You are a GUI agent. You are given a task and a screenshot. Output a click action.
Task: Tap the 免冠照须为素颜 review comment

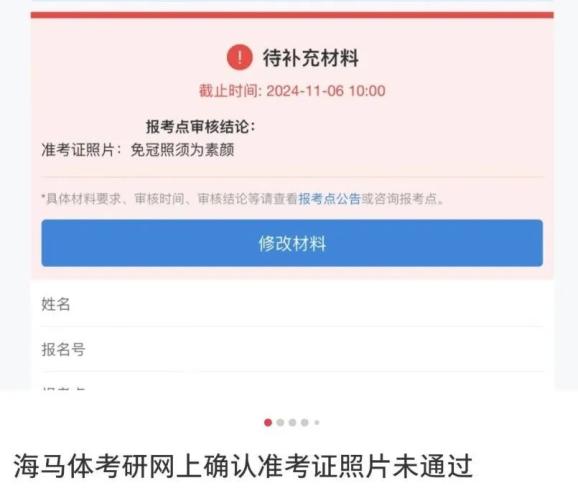[x=182, y=150]
